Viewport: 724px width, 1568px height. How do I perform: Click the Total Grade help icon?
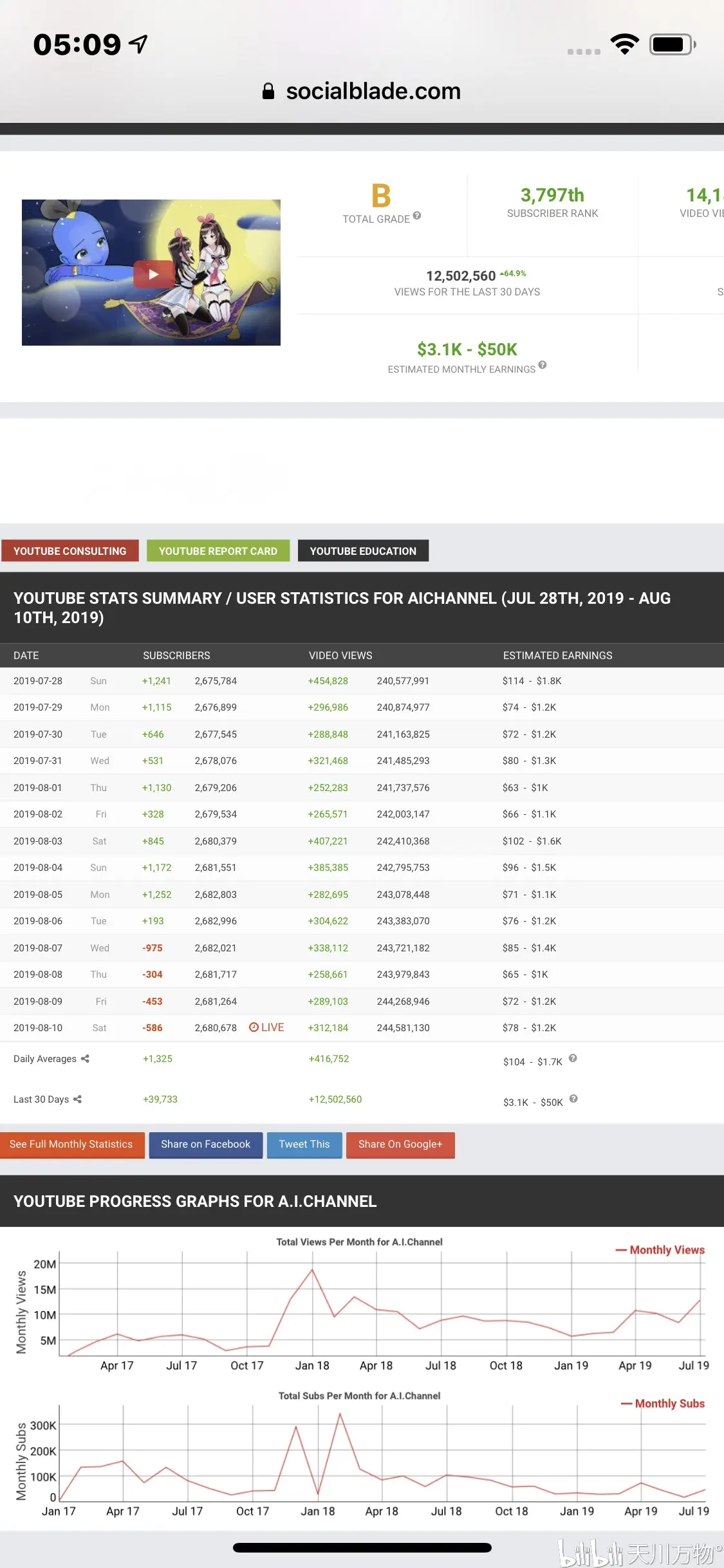pos(417,216)
